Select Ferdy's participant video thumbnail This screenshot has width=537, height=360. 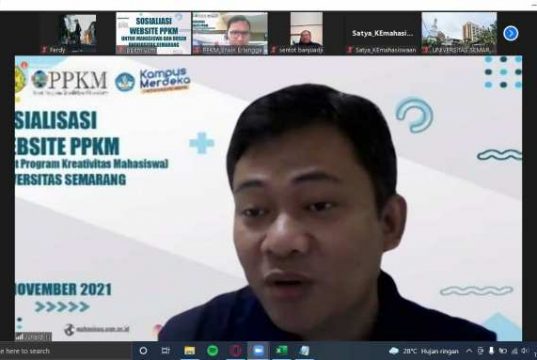pyautogui.click(x=77, y=33)
